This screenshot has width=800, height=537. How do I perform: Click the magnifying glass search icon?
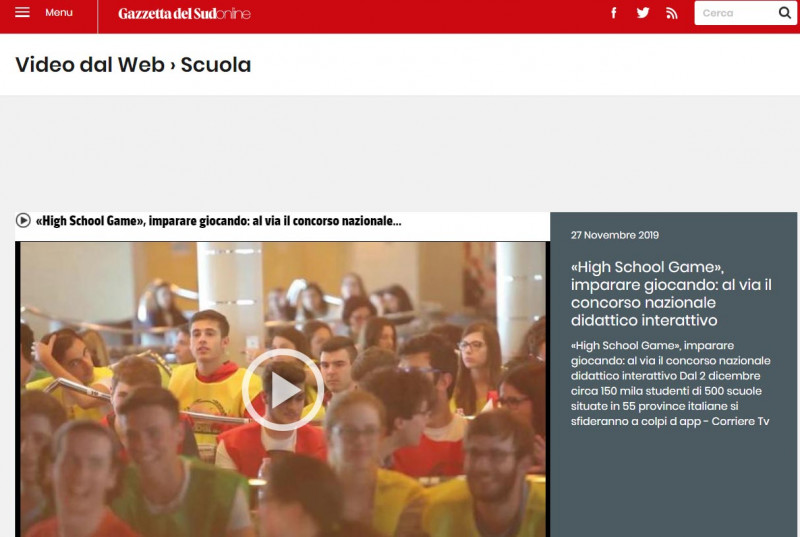coord(785,13)
